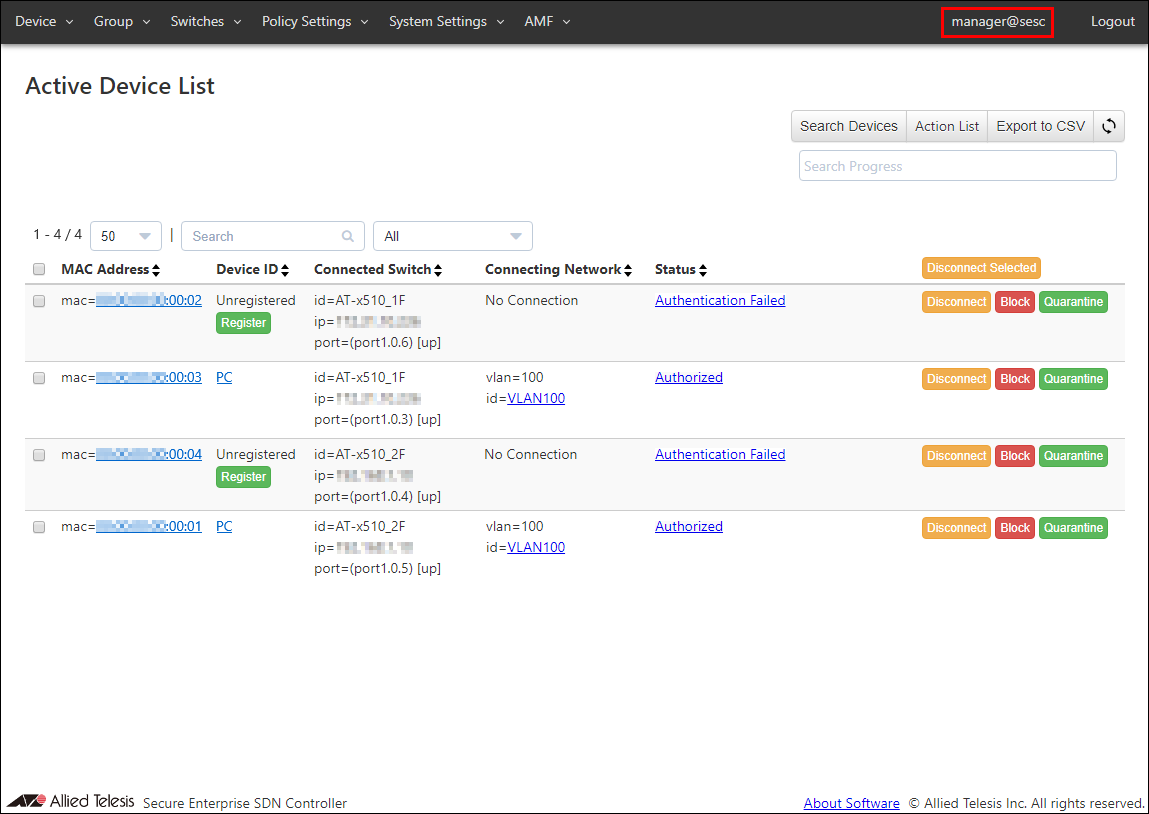Sort by the Connected Switch column arrows

pos(438,270)
